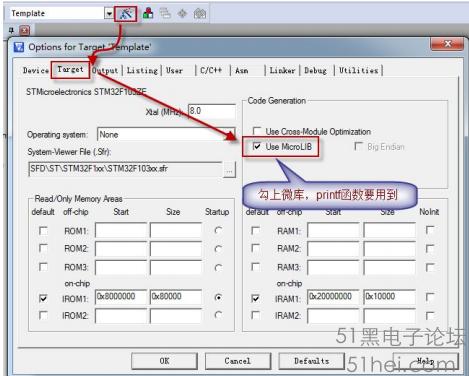Open Options for Target wand icon
This screenshot has width=469, height=376.
(125, 14)
